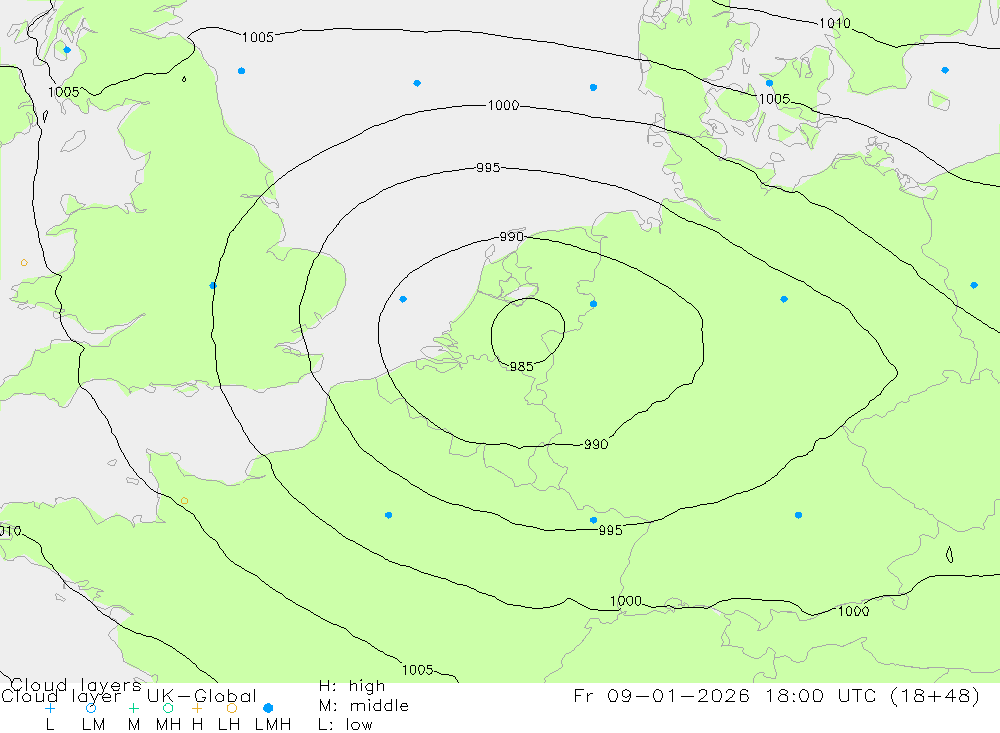Click the blue plus symbol for L cloud
This screenshot has width=1000, height=733.
[x=50, y=708]
